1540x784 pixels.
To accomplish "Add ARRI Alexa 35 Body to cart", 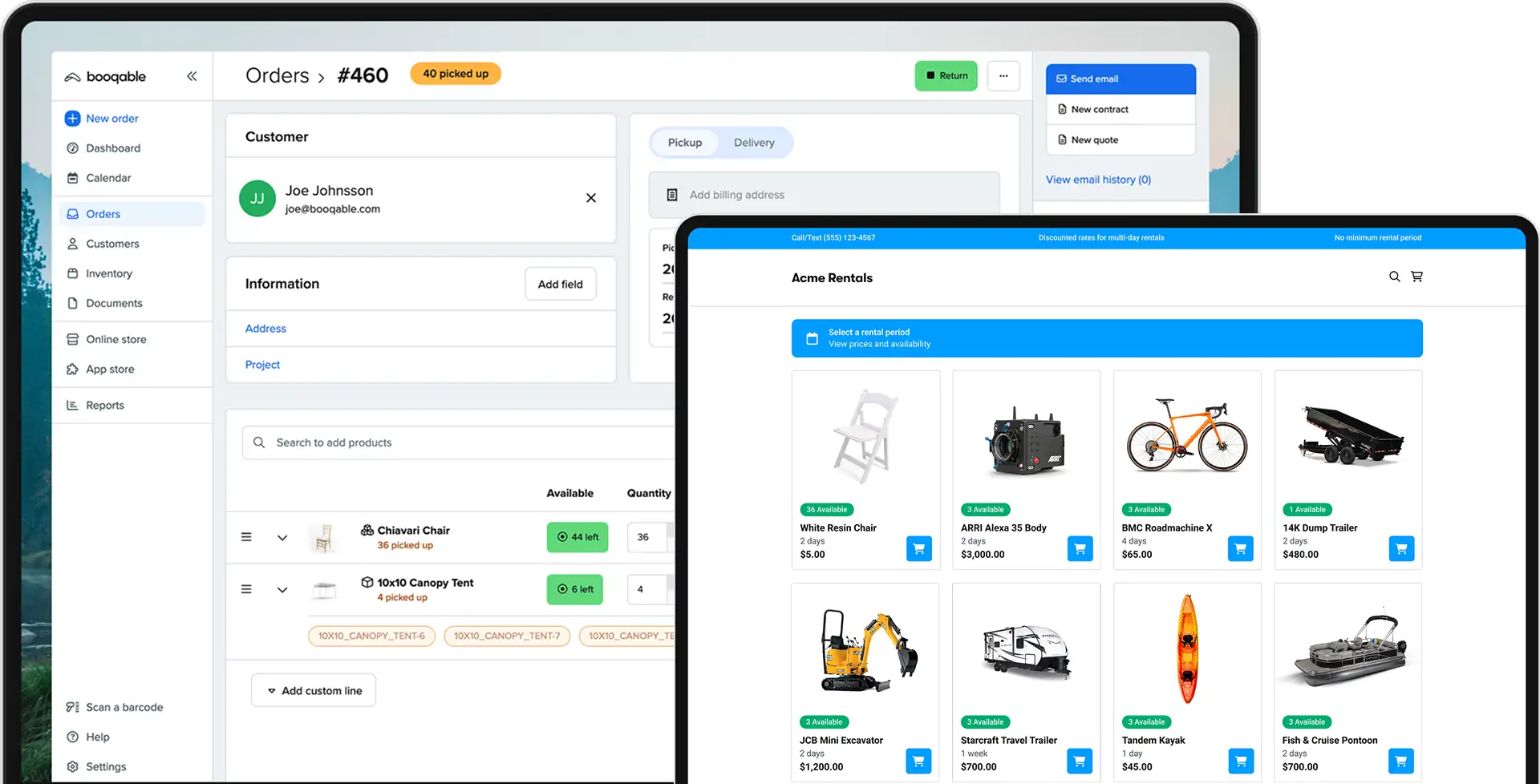I will 1080,549.
